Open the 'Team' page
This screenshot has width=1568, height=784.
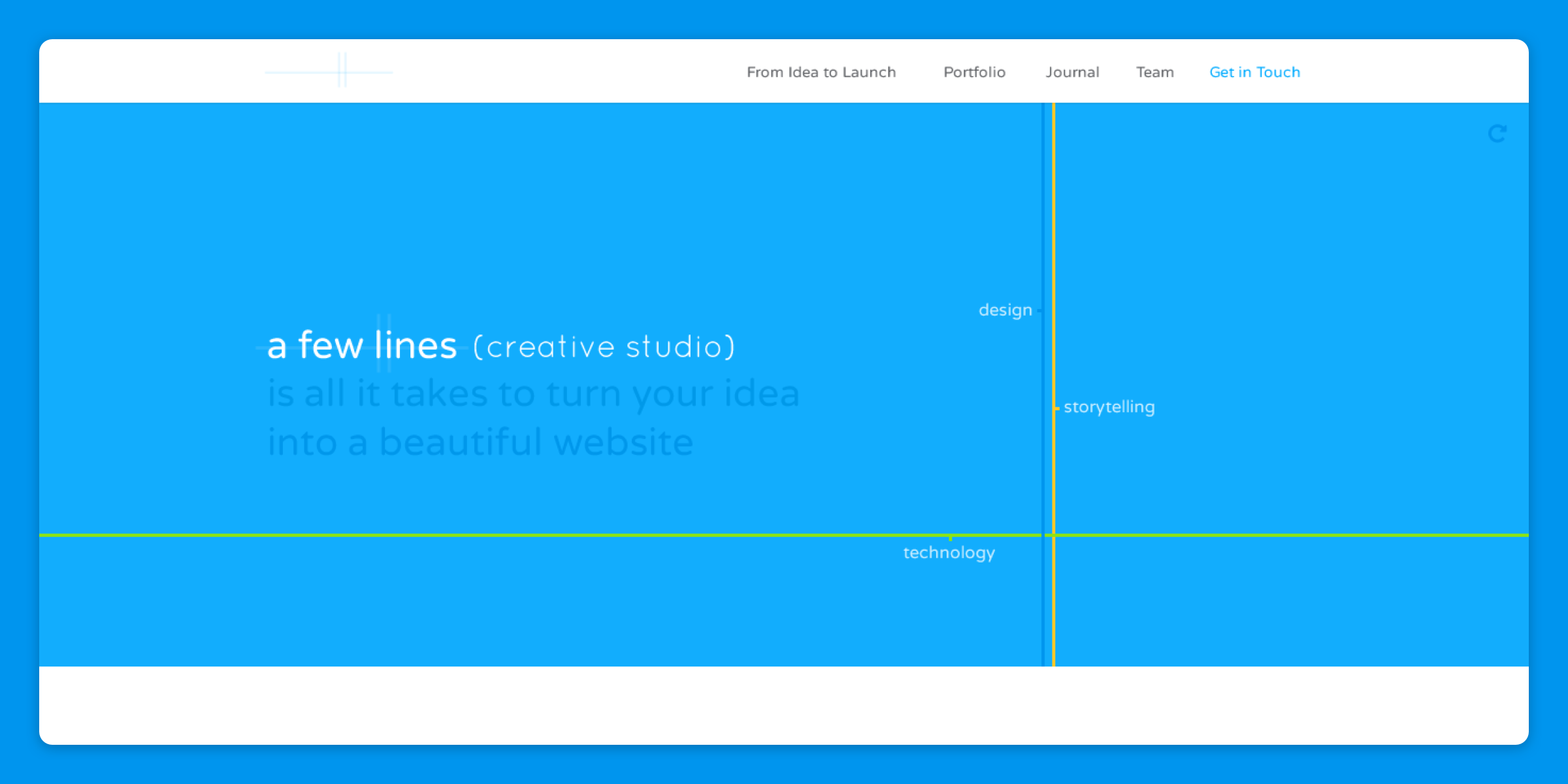coord(1155,72)
